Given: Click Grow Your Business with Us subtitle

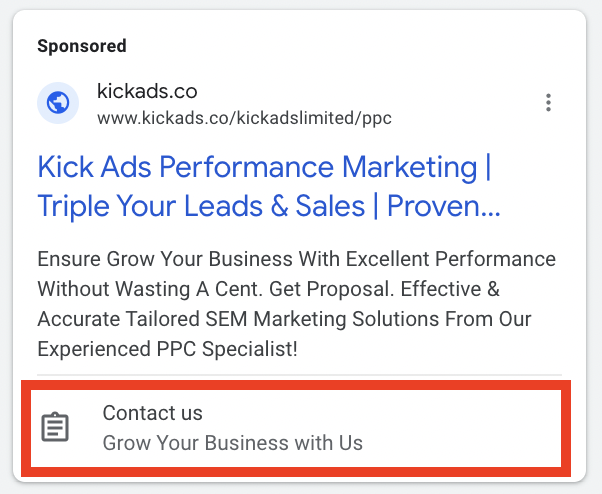Looking at the screenshot, I should point(233,443).
